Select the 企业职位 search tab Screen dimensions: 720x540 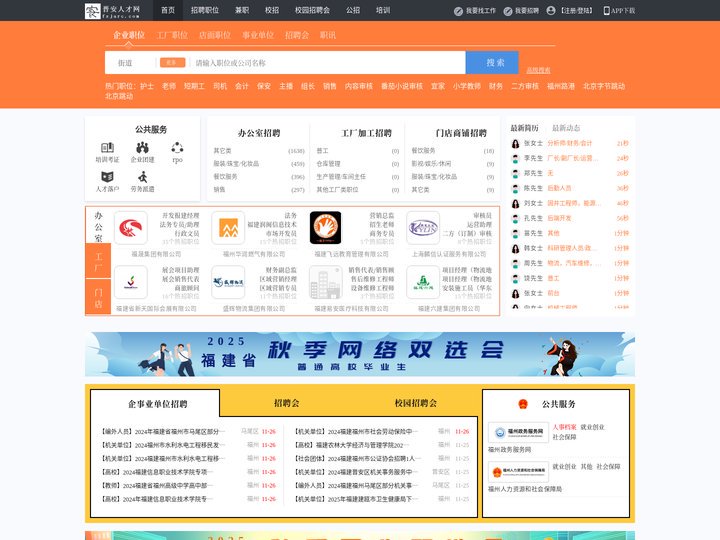pyautogui.click(x=129, y=35)
